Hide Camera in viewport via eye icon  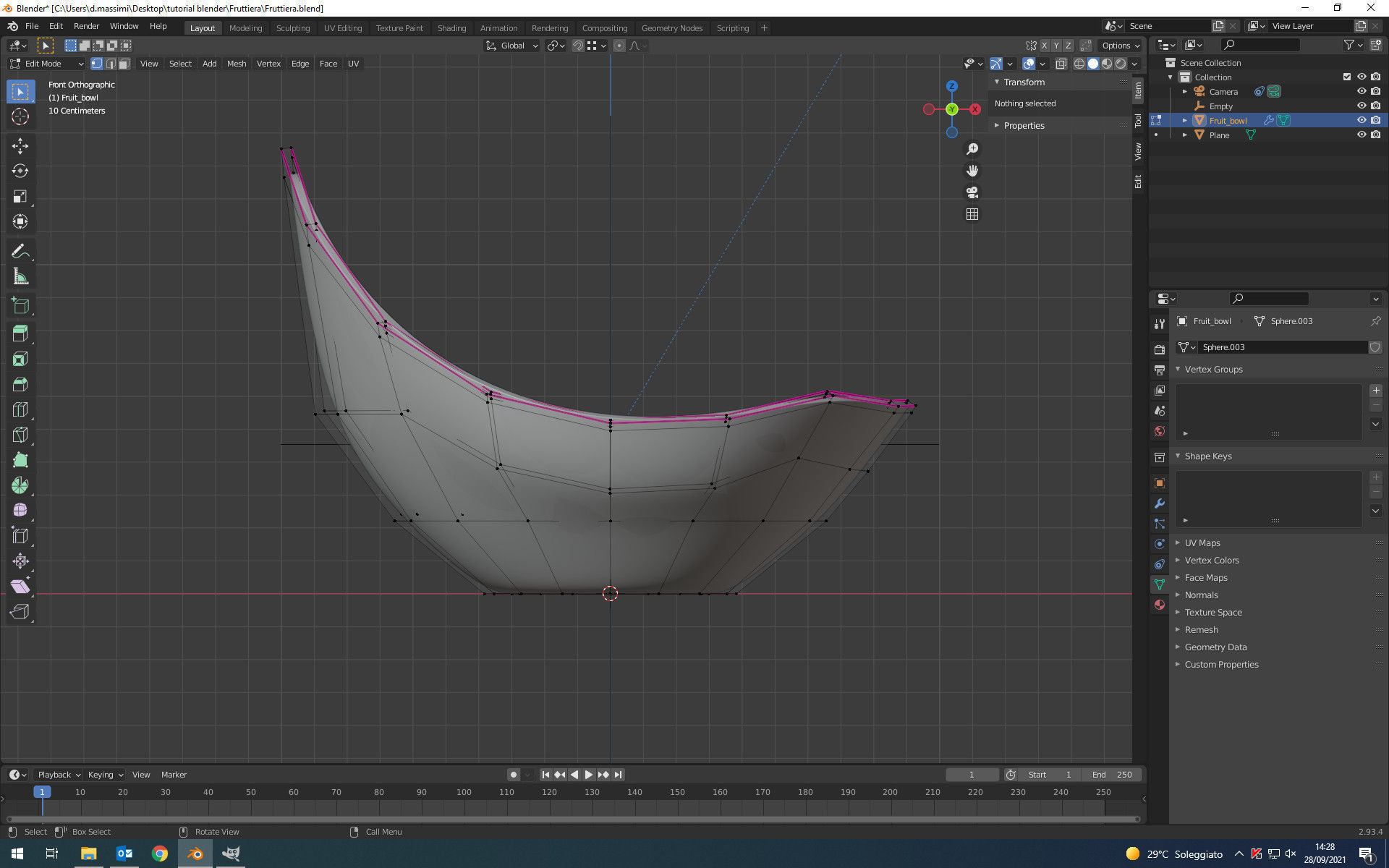coord(1362,91)
